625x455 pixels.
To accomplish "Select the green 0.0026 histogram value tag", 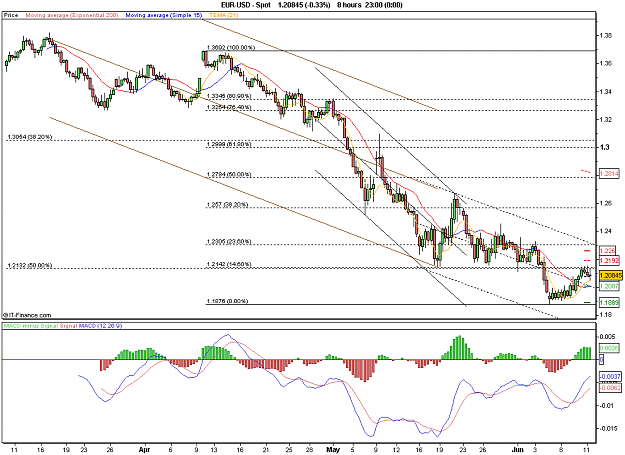I will pos(609,348).
